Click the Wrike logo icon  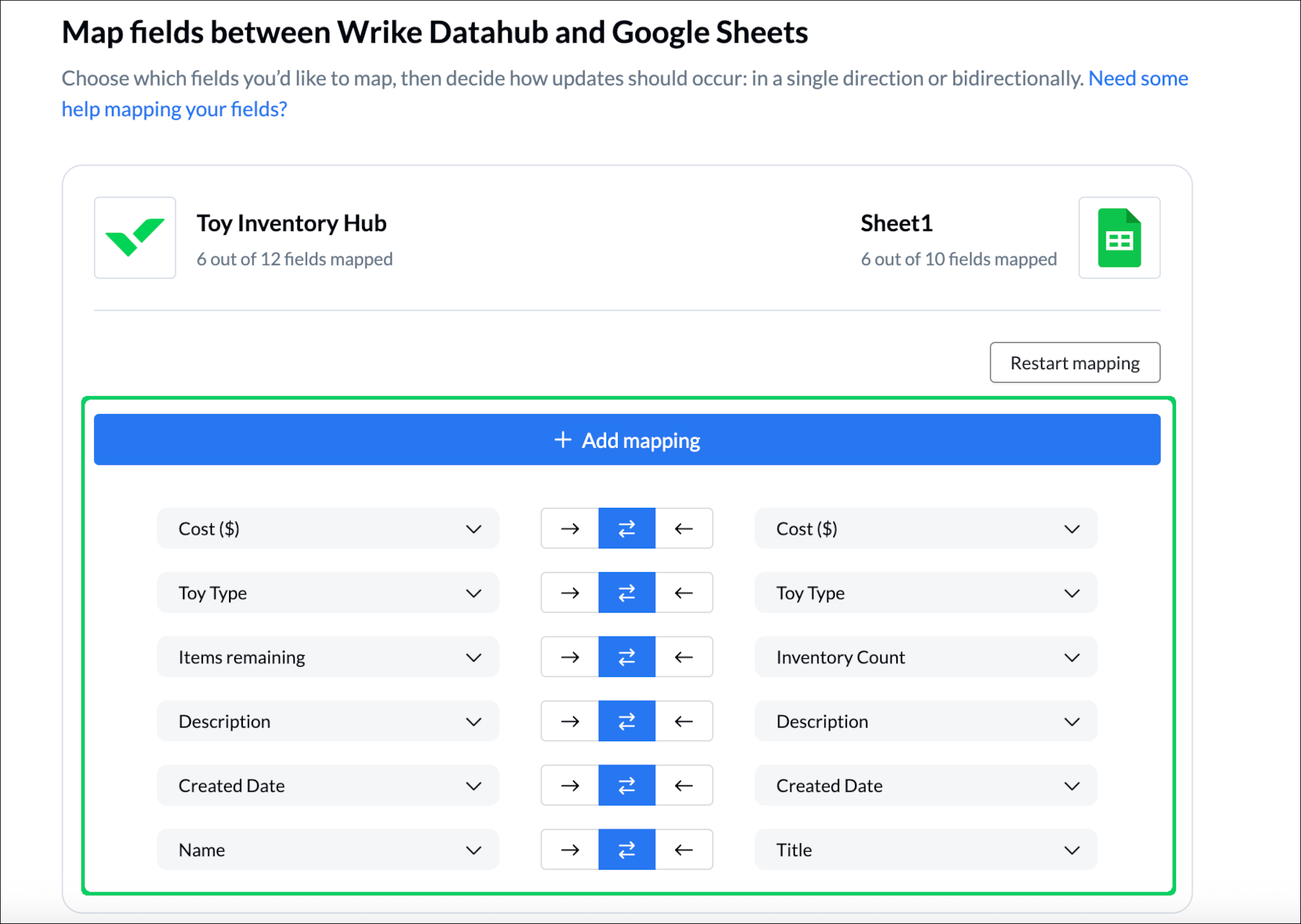click(x=135, y=238)
